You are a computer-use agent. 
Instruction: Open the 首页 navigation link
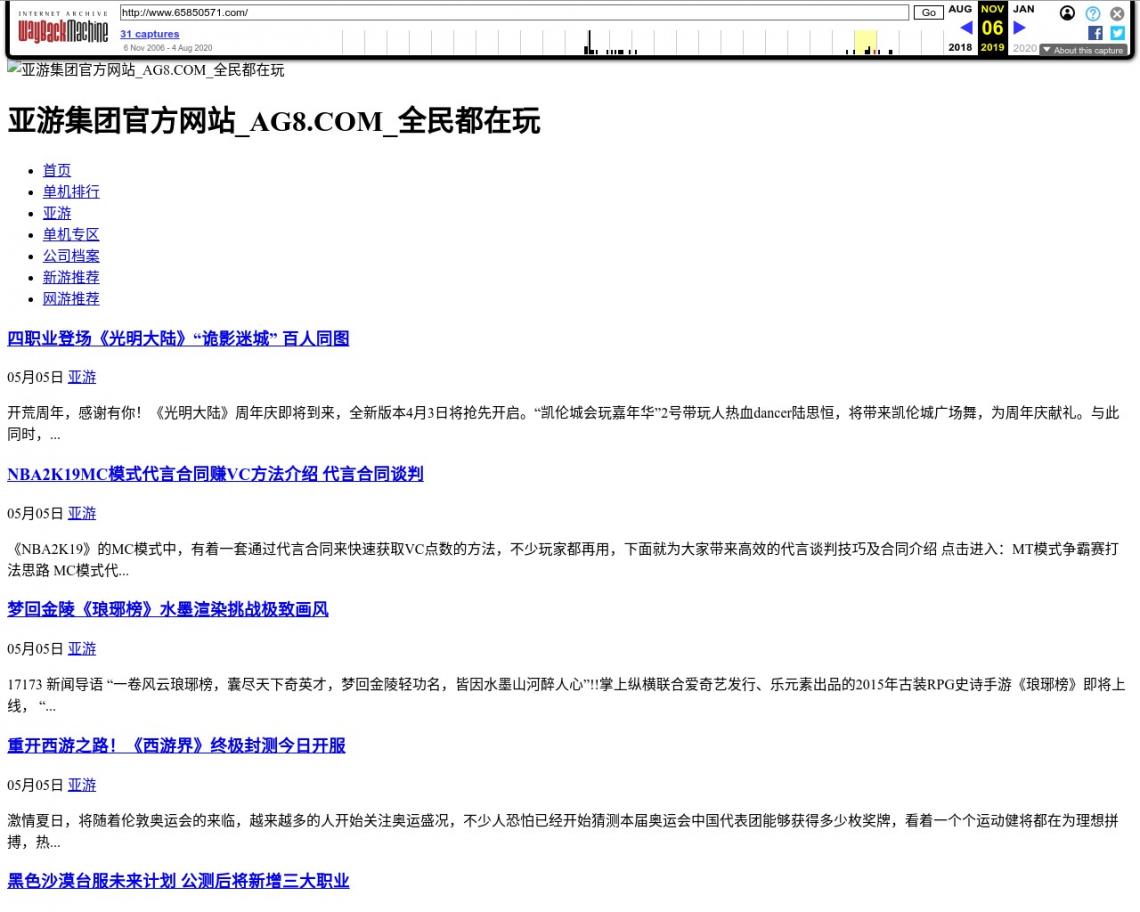[57, 170]
